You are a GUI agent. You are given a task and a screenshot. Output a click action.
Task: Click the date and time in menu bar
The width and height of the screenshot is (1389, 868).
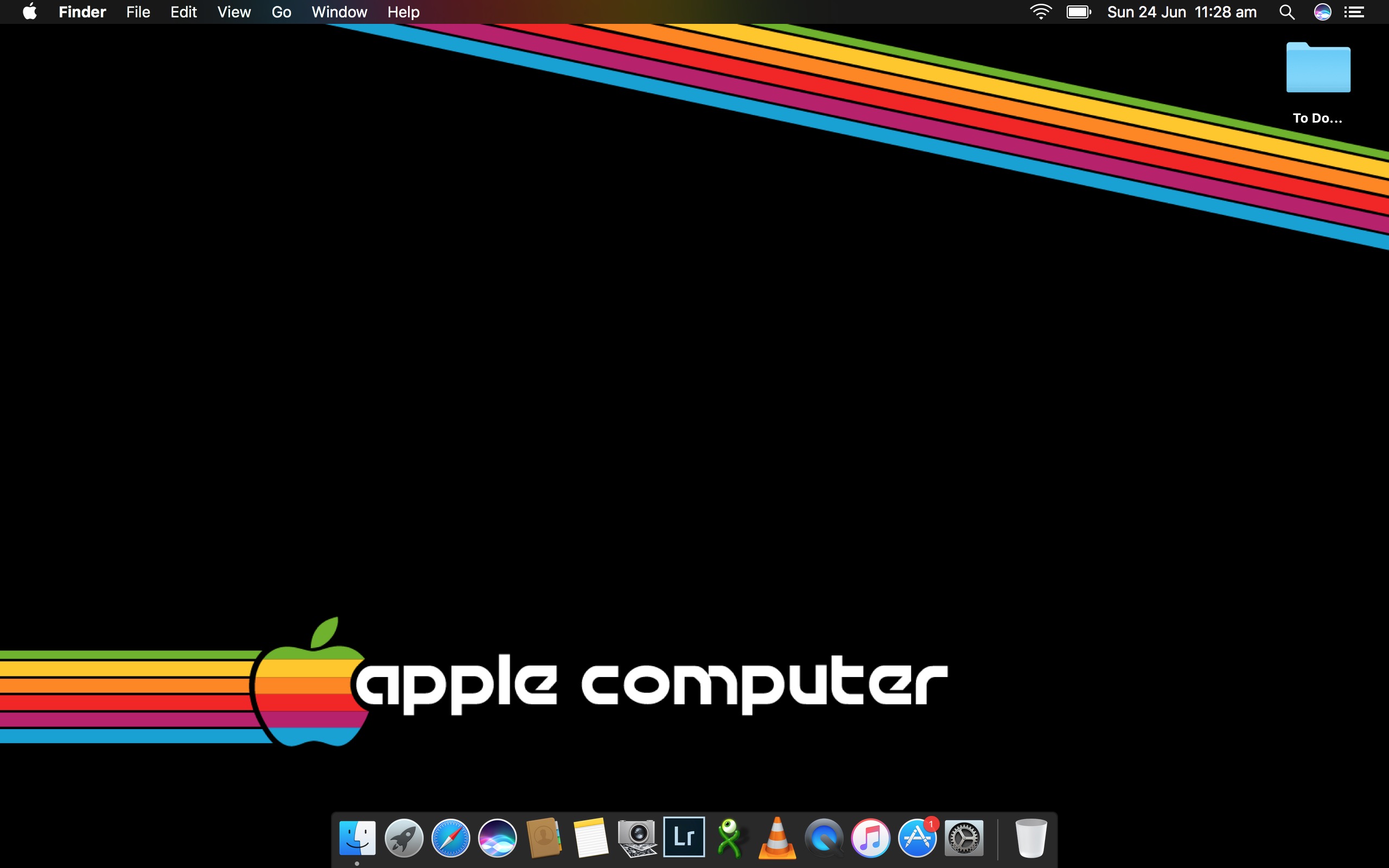(x=1181, y=11)
